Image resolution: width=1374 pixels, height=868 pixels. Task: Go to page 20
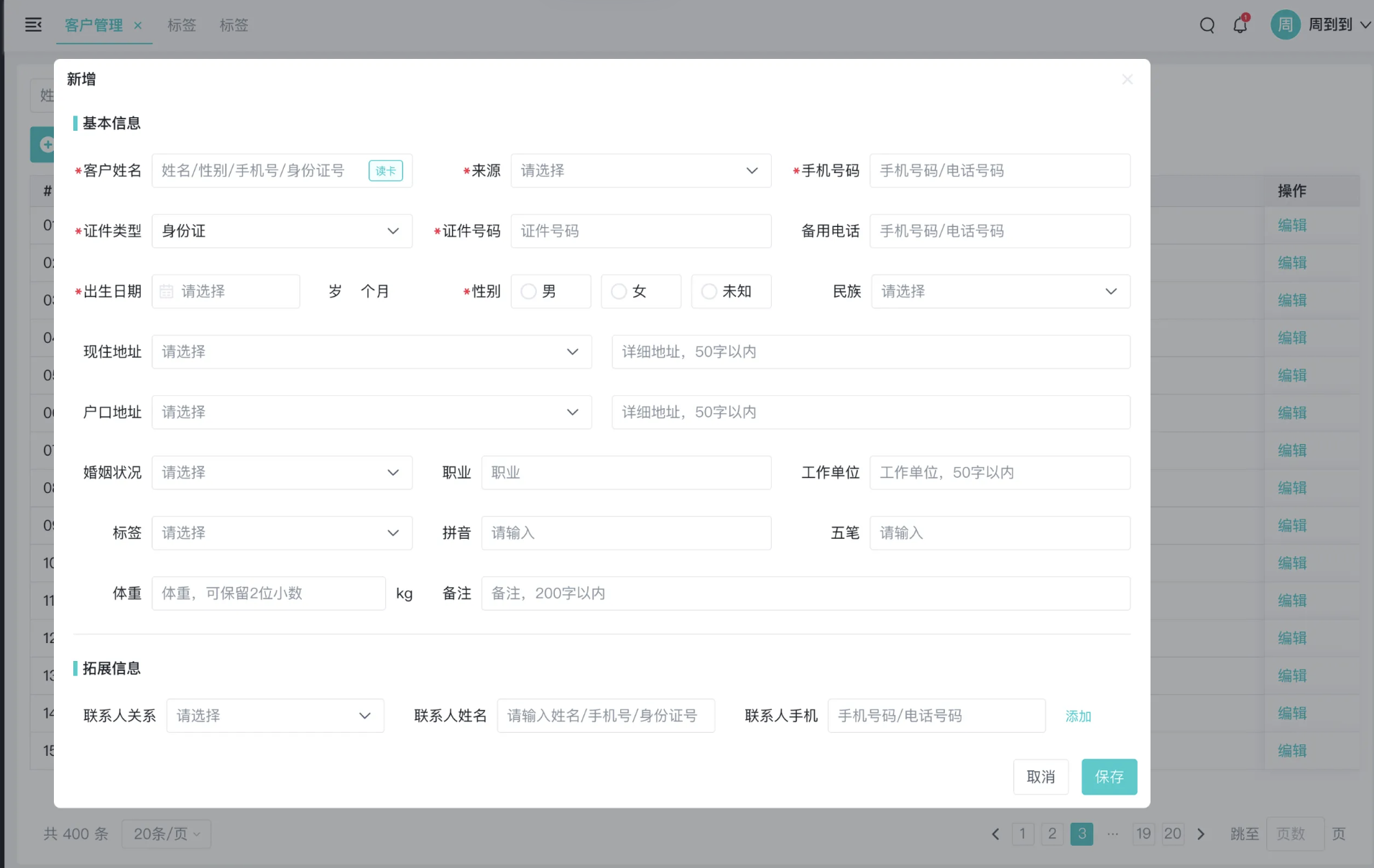[1173, 834]
